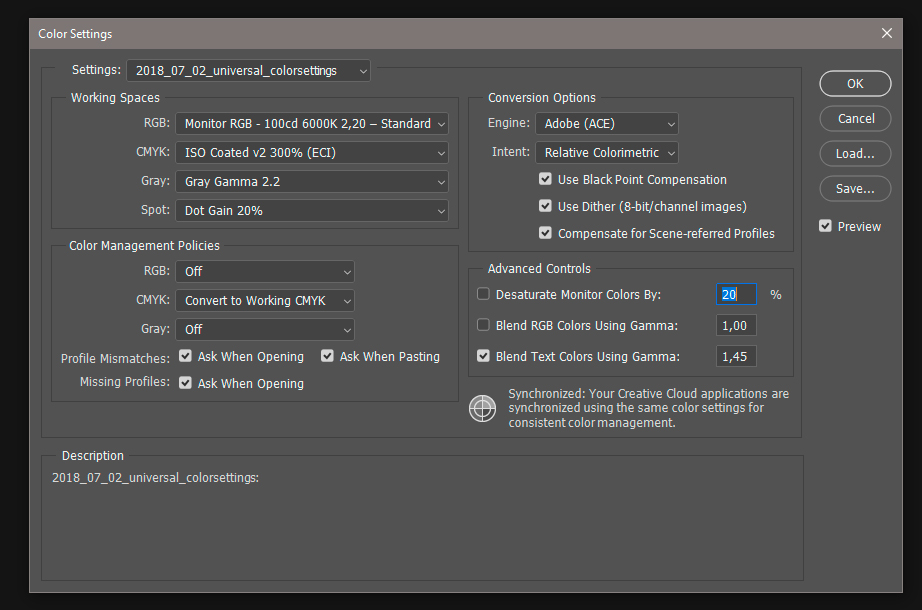Open the conversion Engine dropdown
Viewport: 922px width, 610px height.
coord(606,123)
